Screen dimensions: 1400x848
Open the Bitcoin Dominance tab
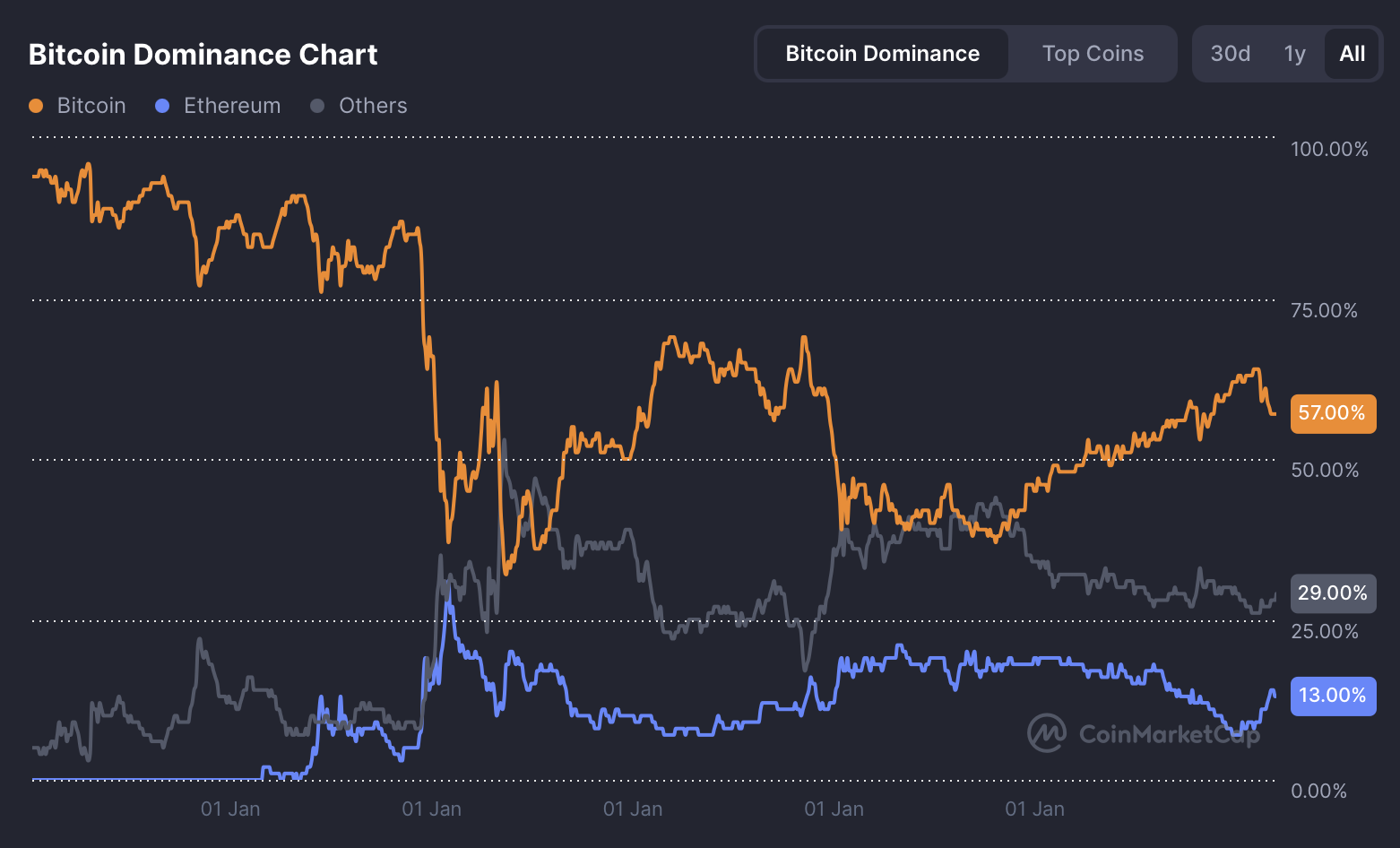point(882,53)
